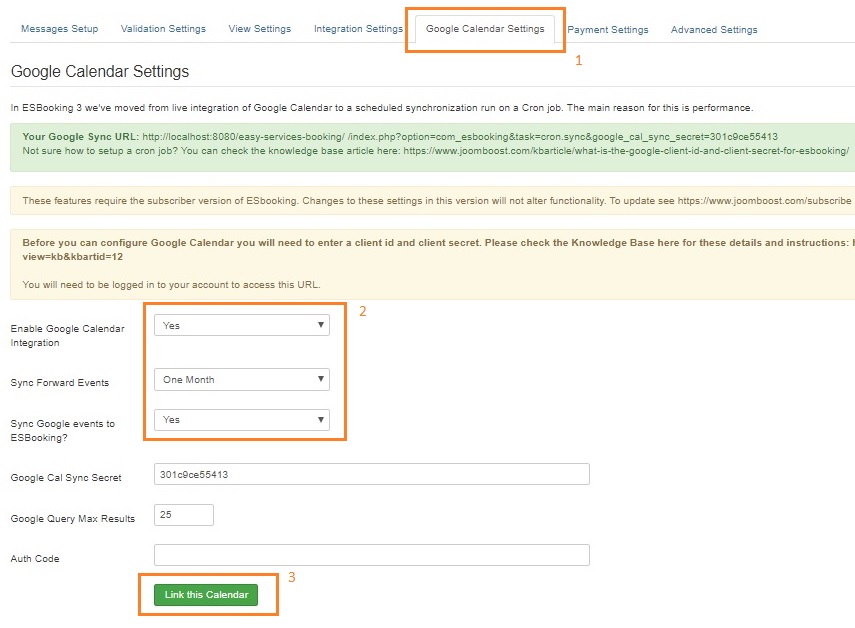The height and width of the screenshot is (628, 855).
Task: Click the Google Query Max Results field
Action: [x=183, y=514]
